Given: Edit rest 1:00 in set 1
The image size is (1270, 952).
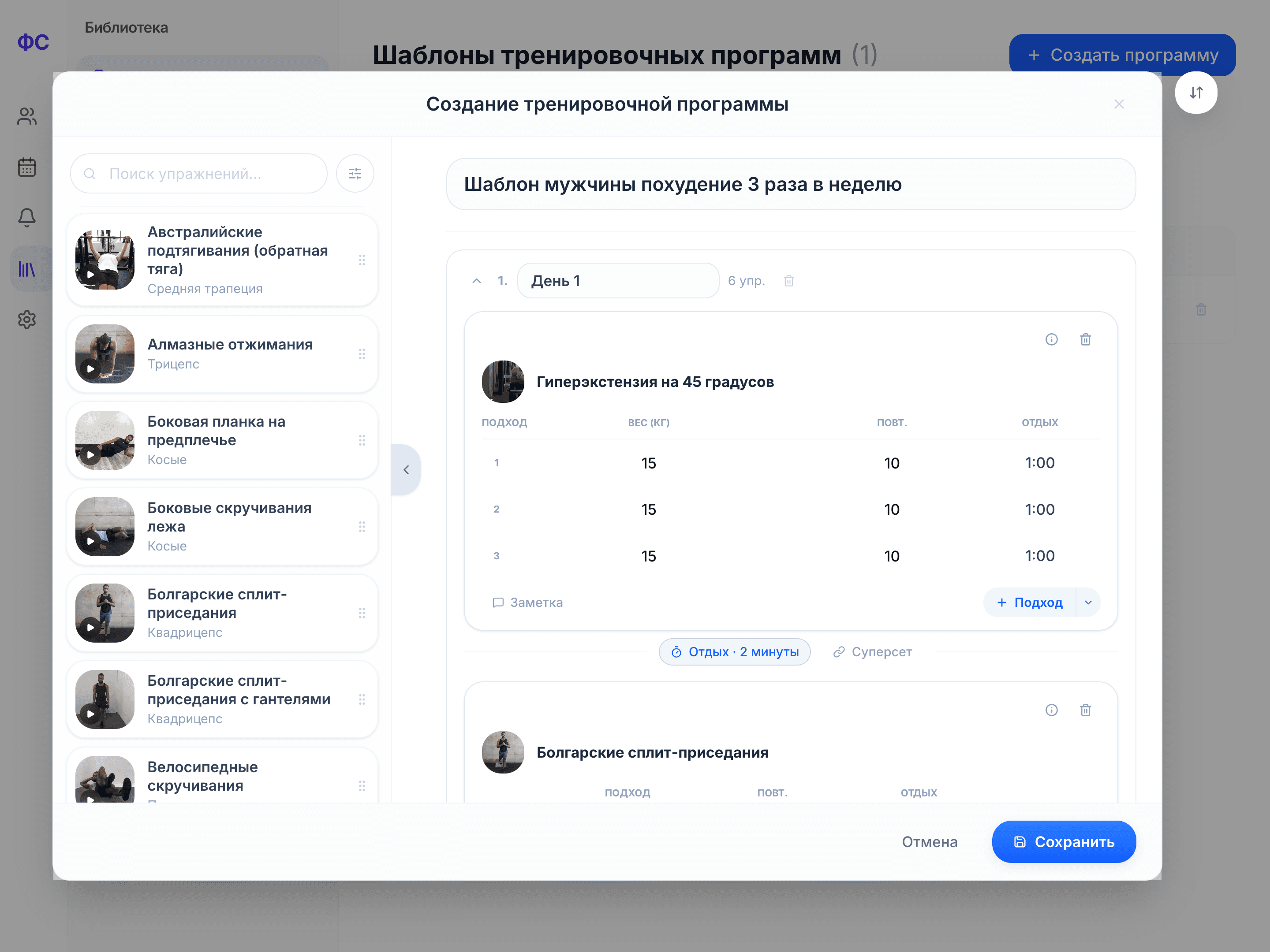Looking at the screenshot, I should (1039, 462).
